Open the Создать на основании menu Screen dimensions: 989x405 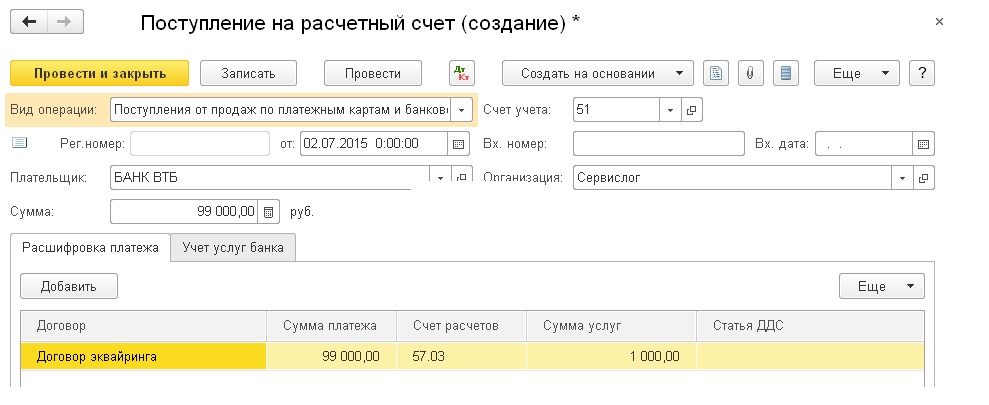coord(598,73)
